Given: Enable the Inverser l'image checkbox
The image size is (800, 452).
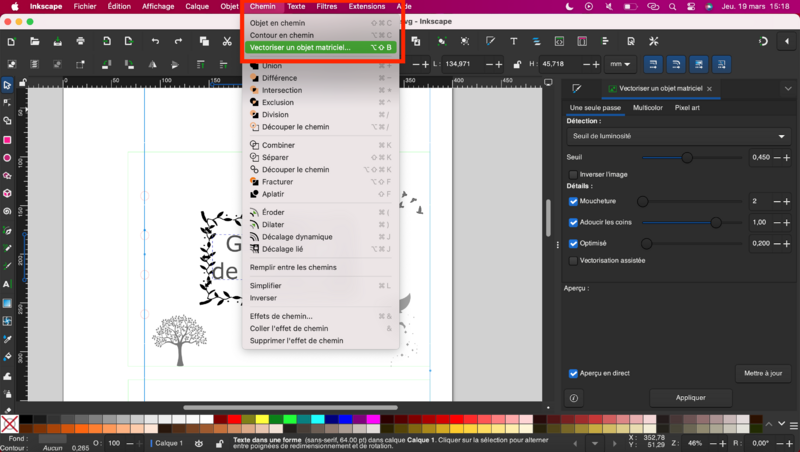Looking at the screenshot, I should point(573,174).
